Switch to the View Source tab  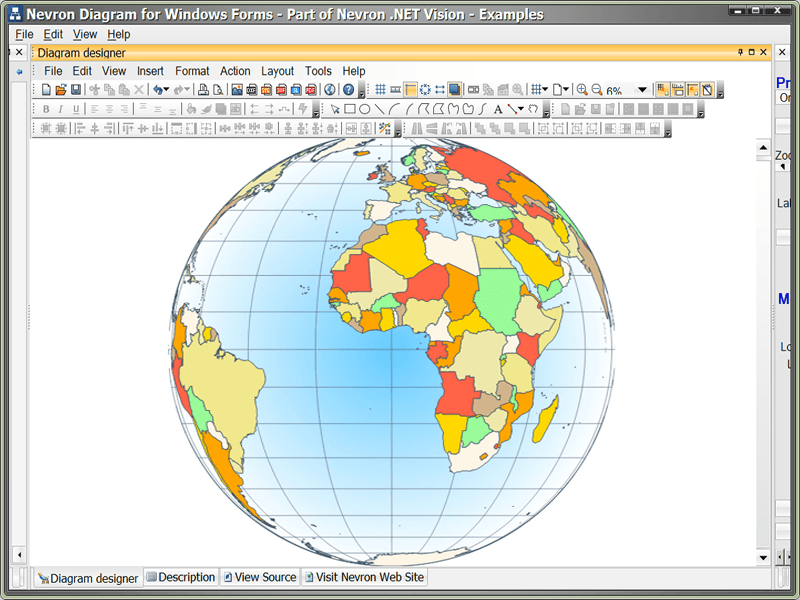[x=260, y=577]
